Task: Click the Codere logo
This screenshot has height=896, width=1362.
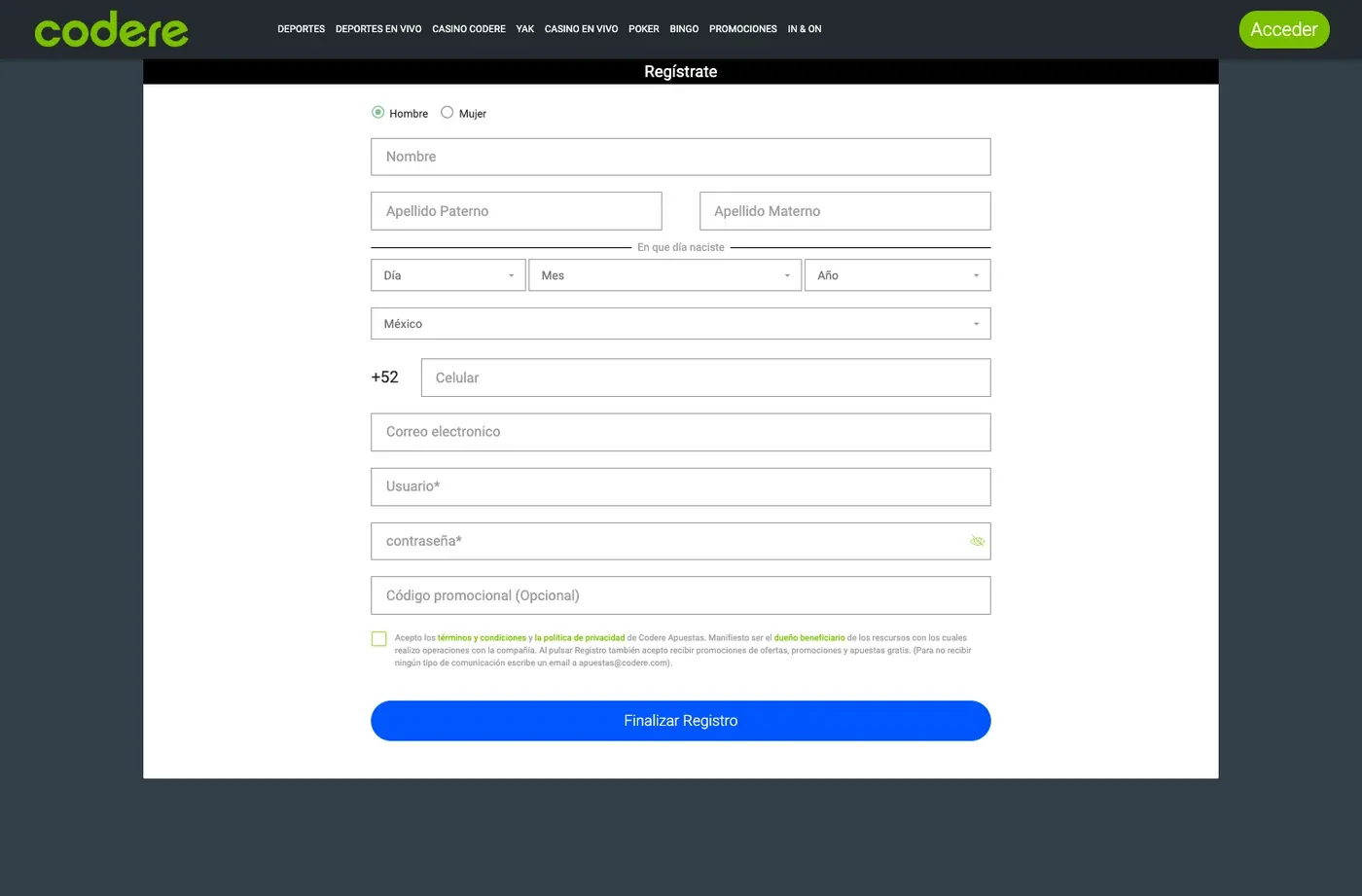Action: pyautogui.click(x=111, y=29)
